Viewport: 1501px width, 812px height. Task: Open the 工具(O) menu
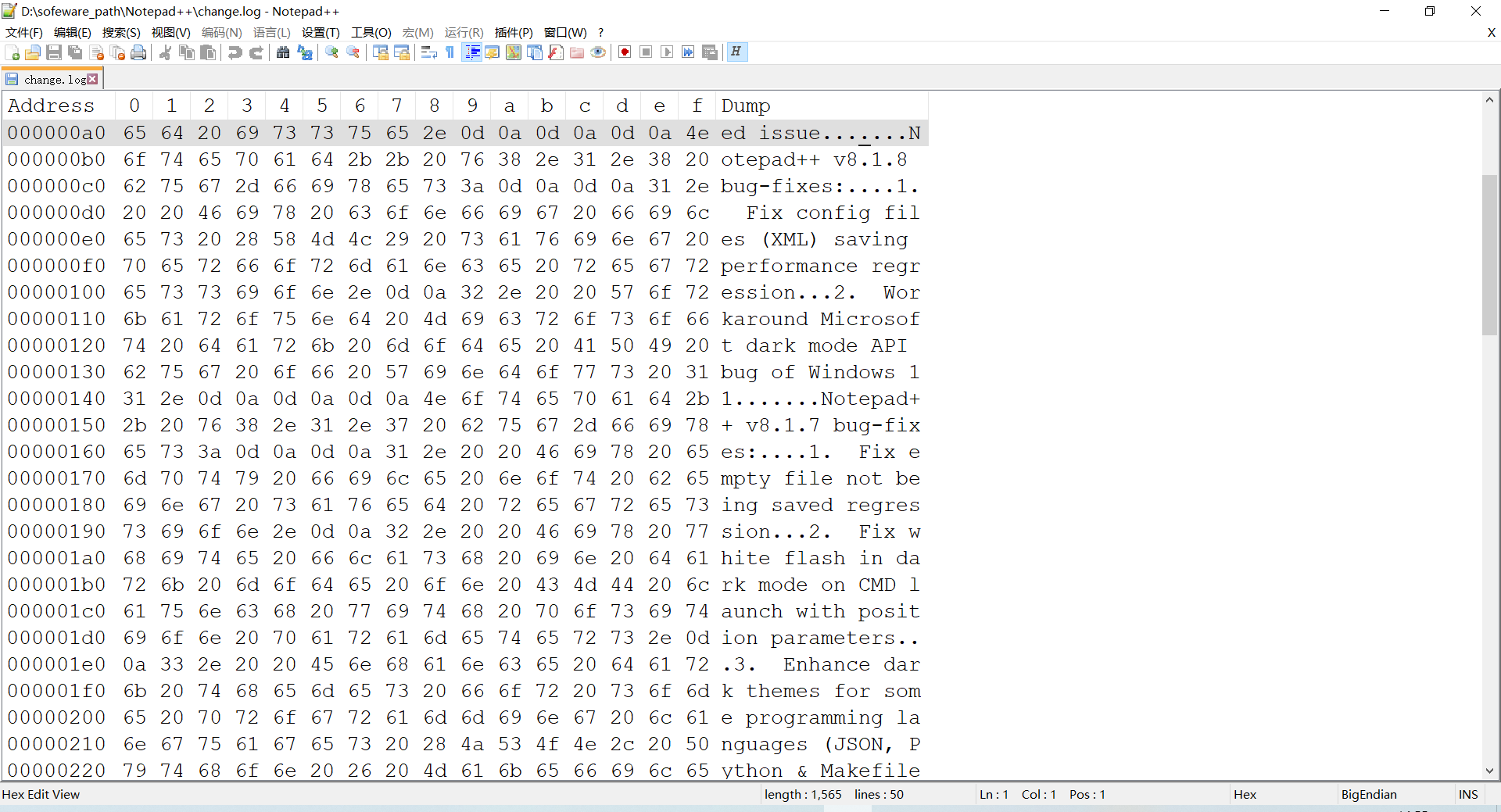point(371,33)
